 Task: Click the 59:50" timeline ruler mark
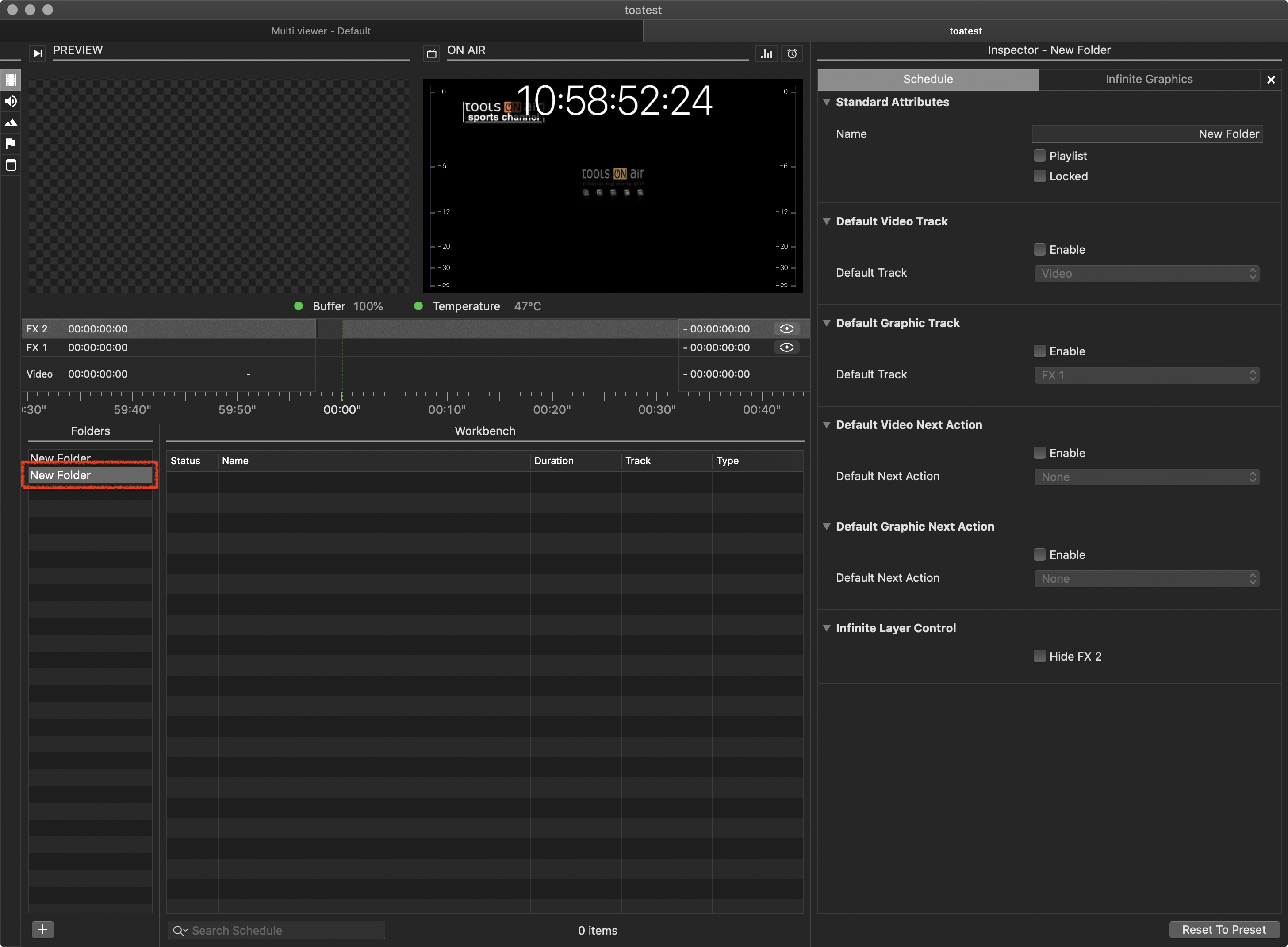(x=238, y=409)
